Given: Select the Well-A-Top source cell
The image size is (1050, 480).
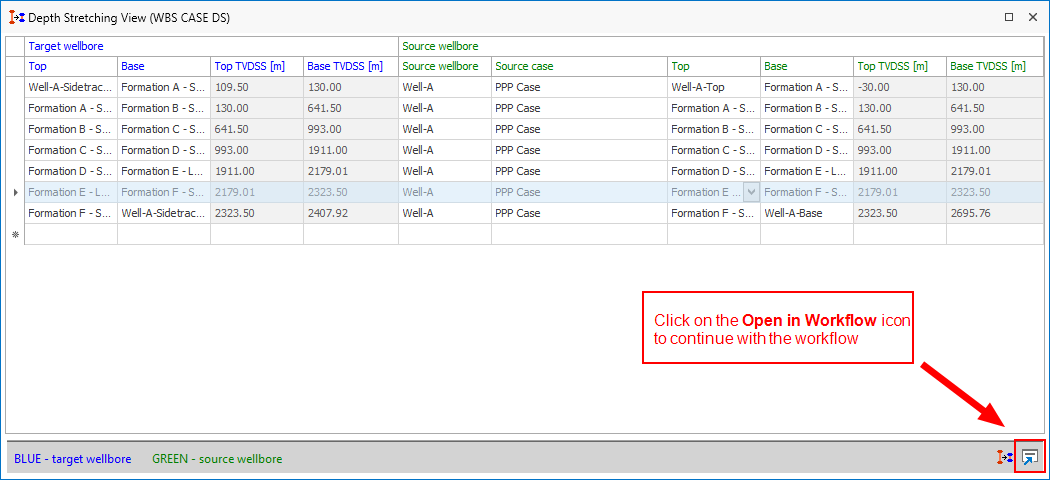Looking at the screenshot, I should [713, 87].
